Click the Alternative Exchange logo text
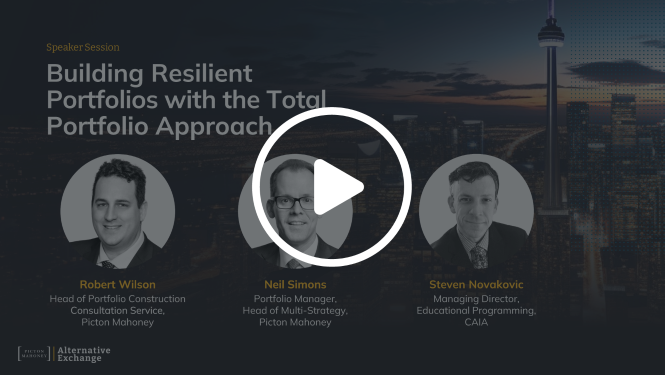 click(x=84, y=354)
